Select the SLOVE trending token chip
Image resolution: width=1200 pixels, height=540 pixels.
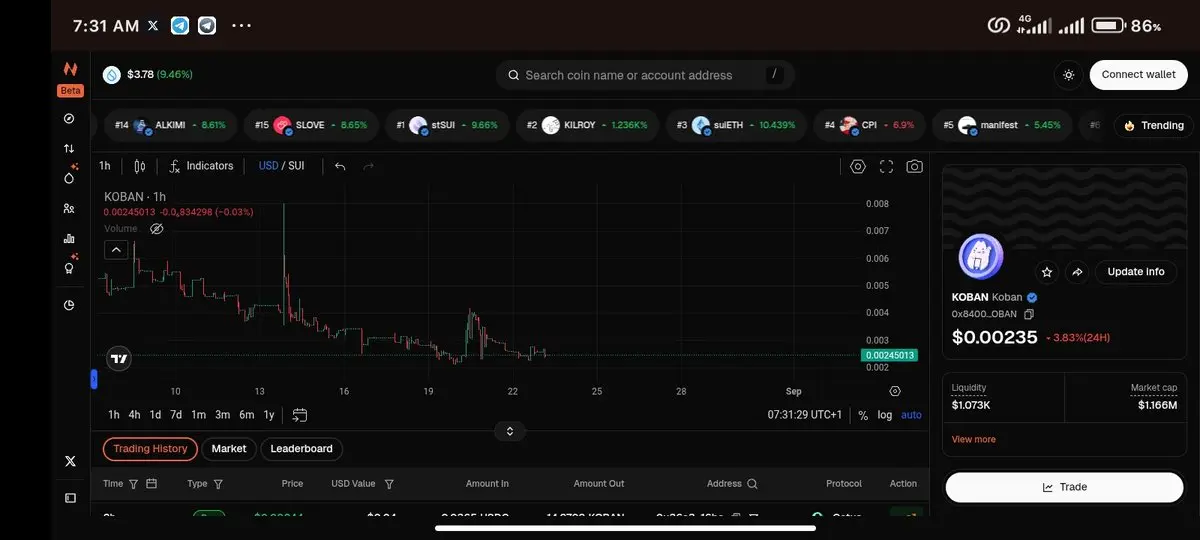pyautogui.click(x=311, y=125)
